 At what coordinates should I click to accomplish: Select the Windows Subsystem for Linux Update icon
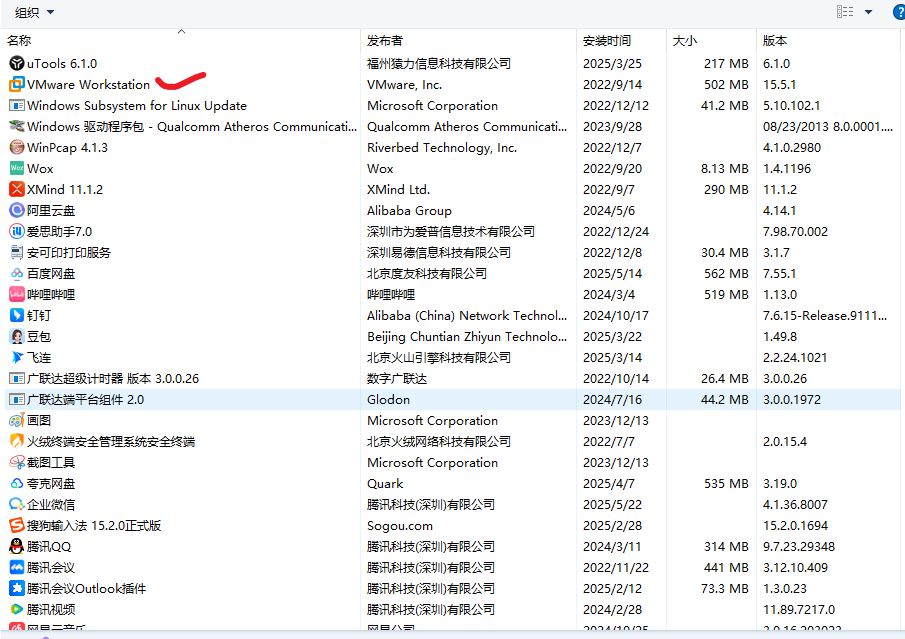pyautogui.click(x=17, y=106)
